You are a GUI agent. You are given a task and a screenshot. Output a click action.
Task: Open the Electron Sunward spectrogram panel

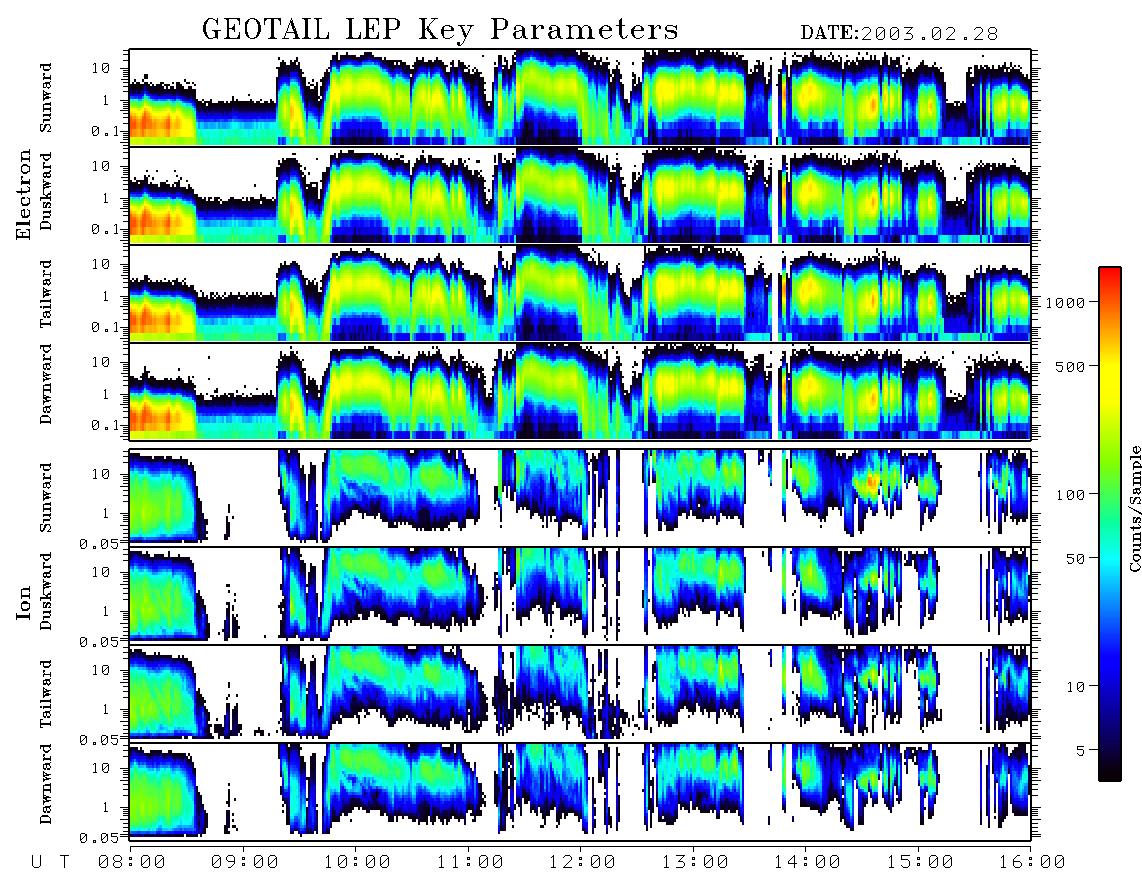pyautogui.click(x=580, y=98)
